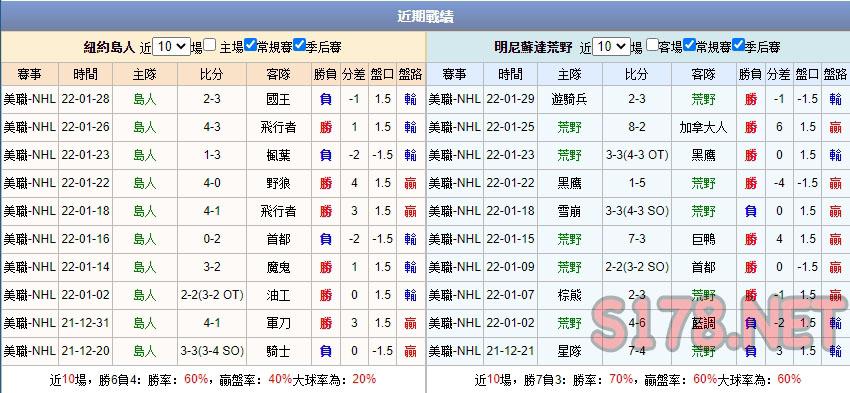Click 雪崩 home team in 22-01-18 row

(570, 211)
